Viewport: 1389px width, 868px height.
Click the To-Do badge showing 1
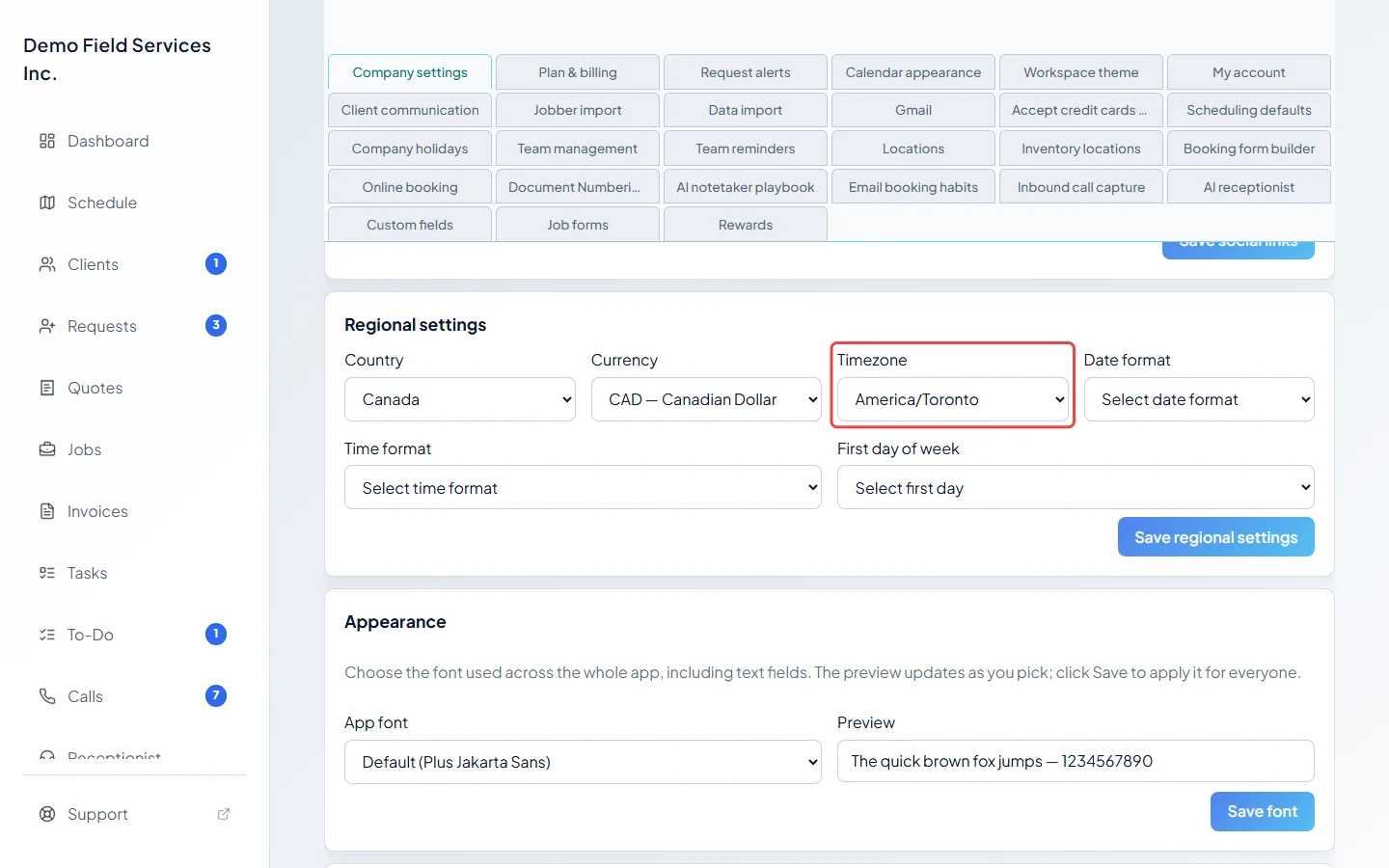point(216,634)
